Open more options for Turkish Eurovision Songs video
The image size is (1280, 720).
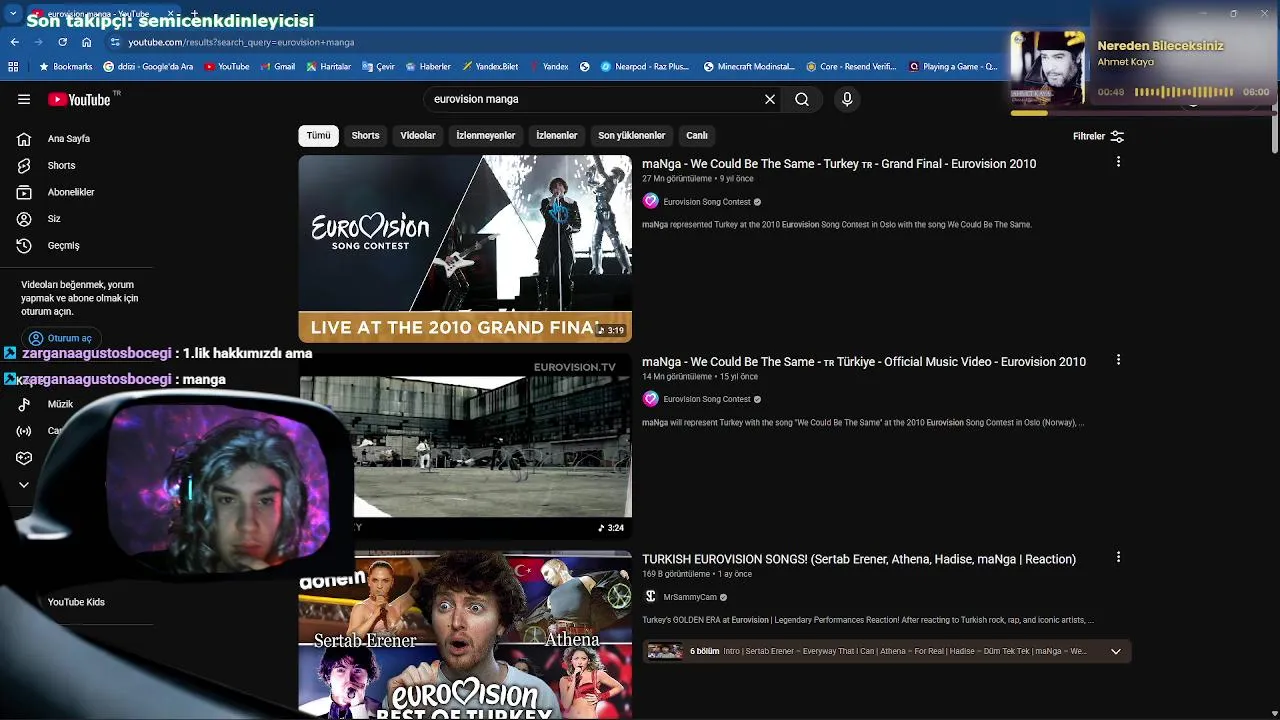(1118, 557)
